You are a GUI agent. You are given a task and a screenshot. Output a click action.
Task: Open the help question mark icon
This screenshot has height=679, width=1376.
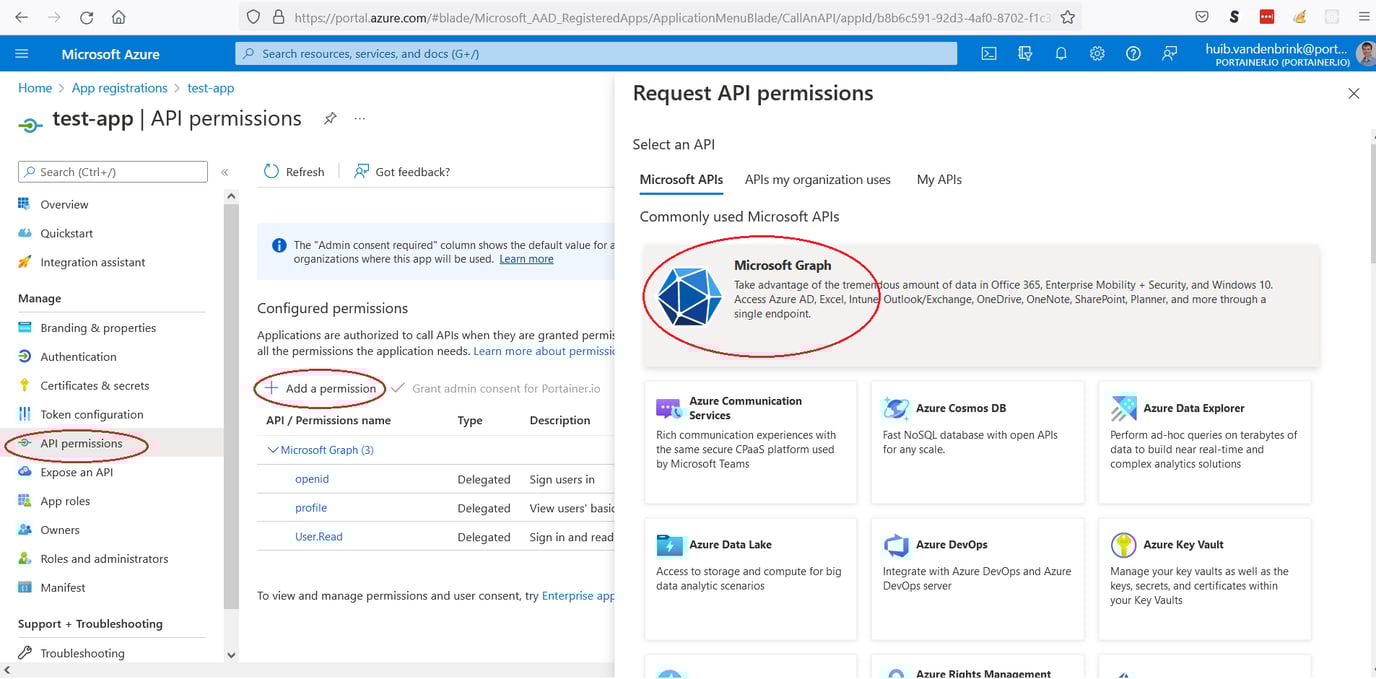1133,53
